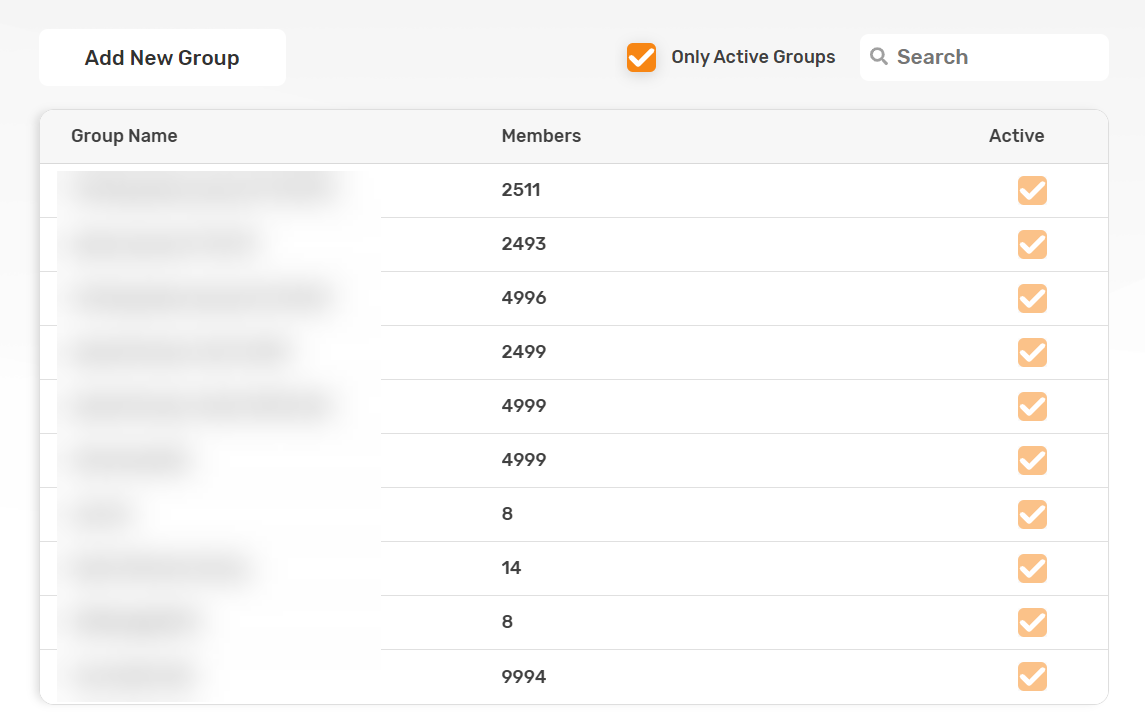Click the Members column header to sort
The image size is (1145, 725).
[x=541, y=135]
